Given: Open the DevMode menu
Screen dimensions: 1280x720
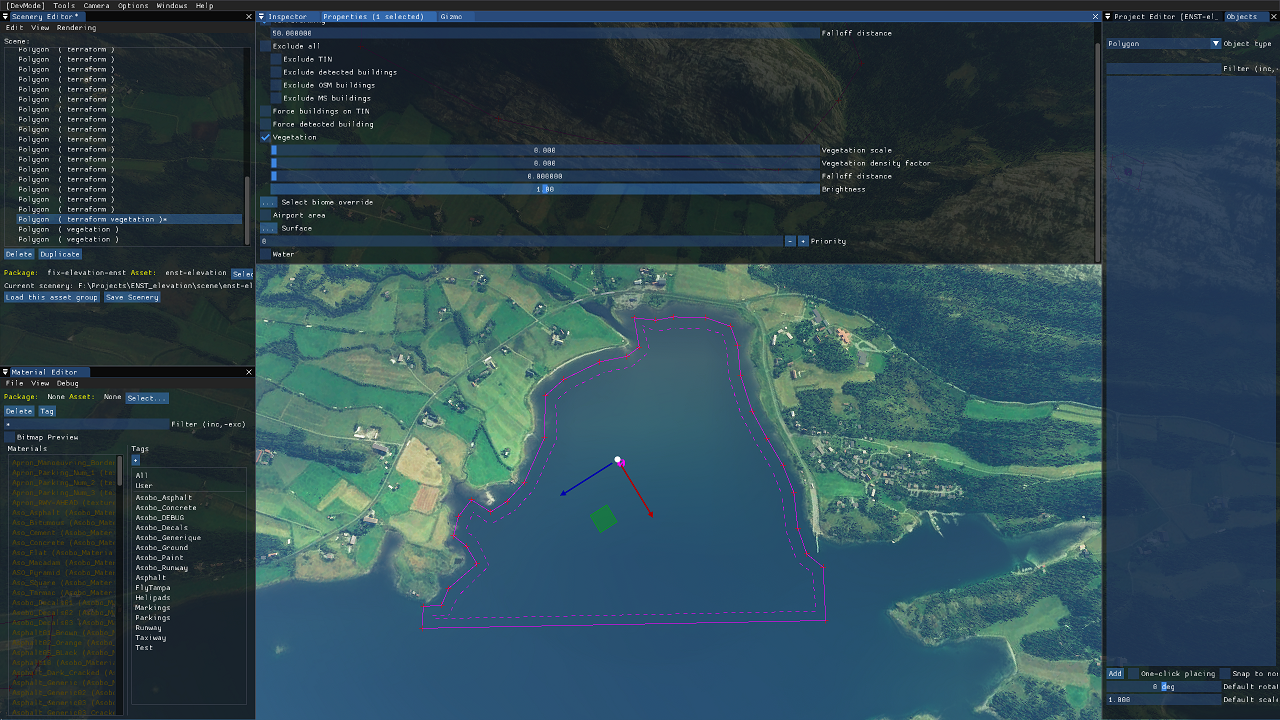Looking at the screenshot, I should (x=25, y=6).
